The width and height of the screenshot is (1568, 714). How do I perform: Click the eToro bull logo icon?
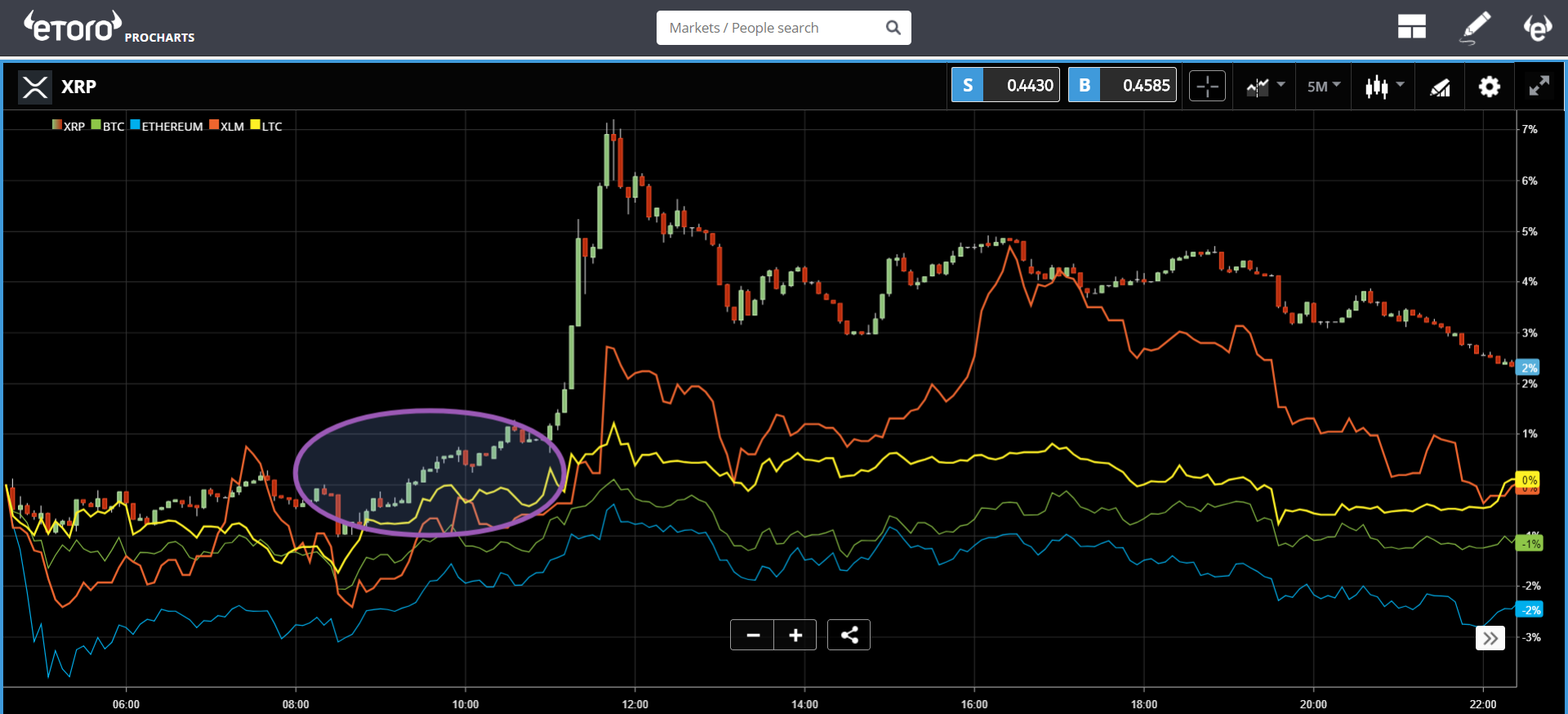pyautogui.click(x=1537, y=27)
